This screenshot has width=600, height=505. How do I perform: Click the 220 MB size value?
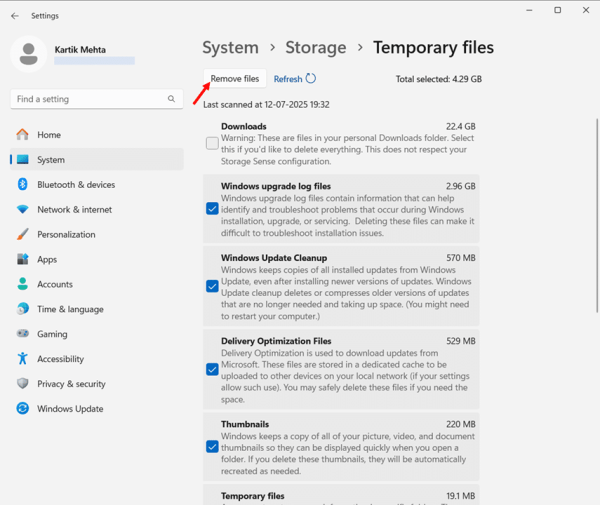(x=461, y=424)
